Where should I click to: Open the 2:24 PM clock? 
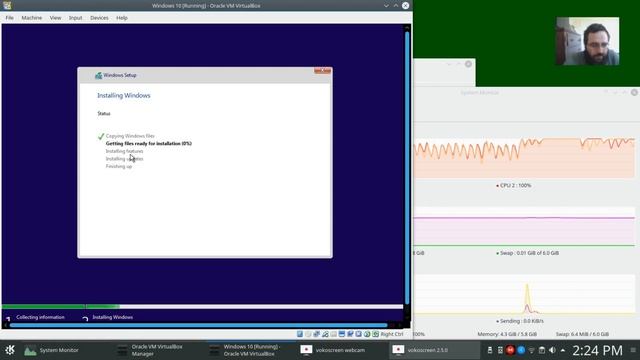click(x=597, y=351)
